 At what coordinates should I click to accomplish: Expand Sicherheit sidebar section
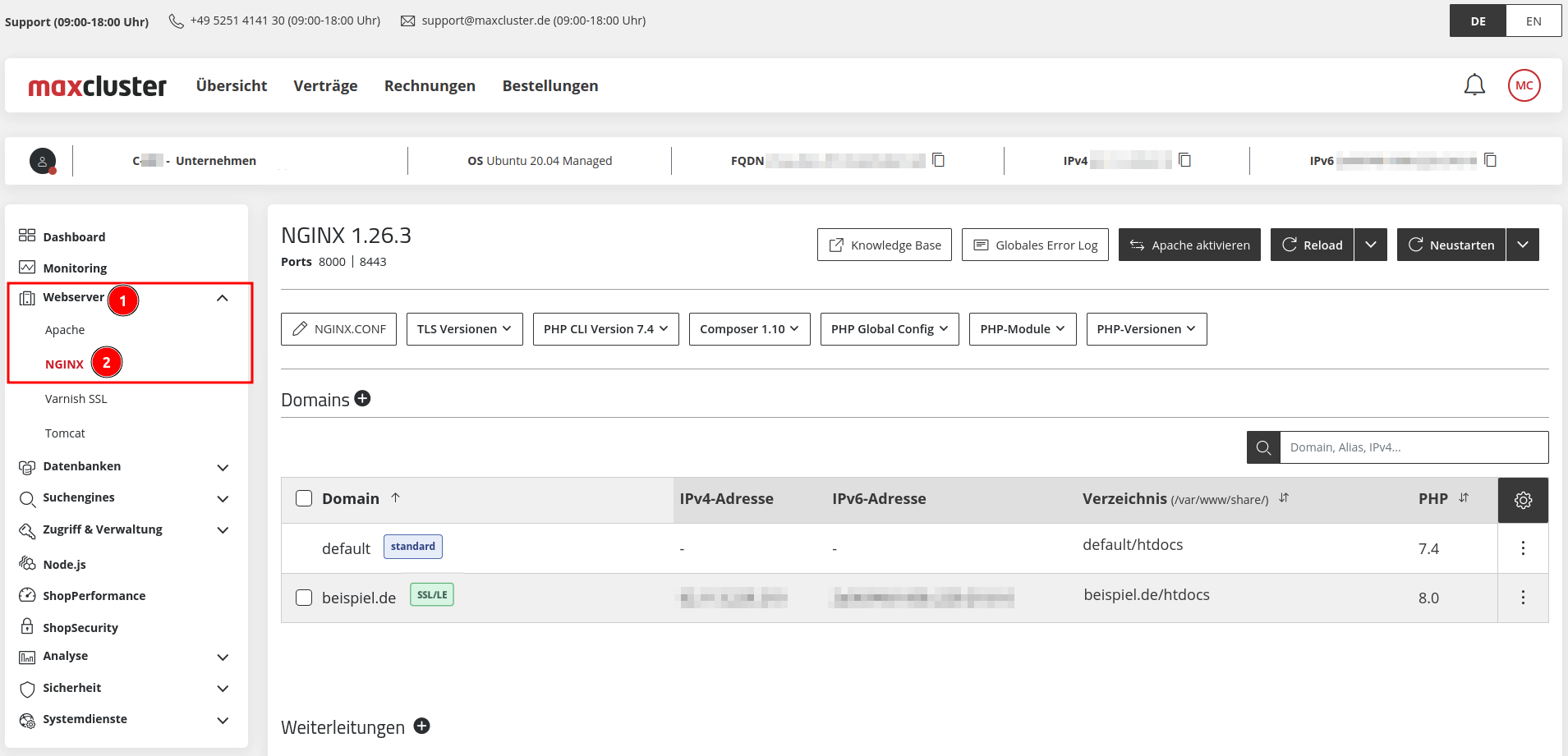point(222,688)
